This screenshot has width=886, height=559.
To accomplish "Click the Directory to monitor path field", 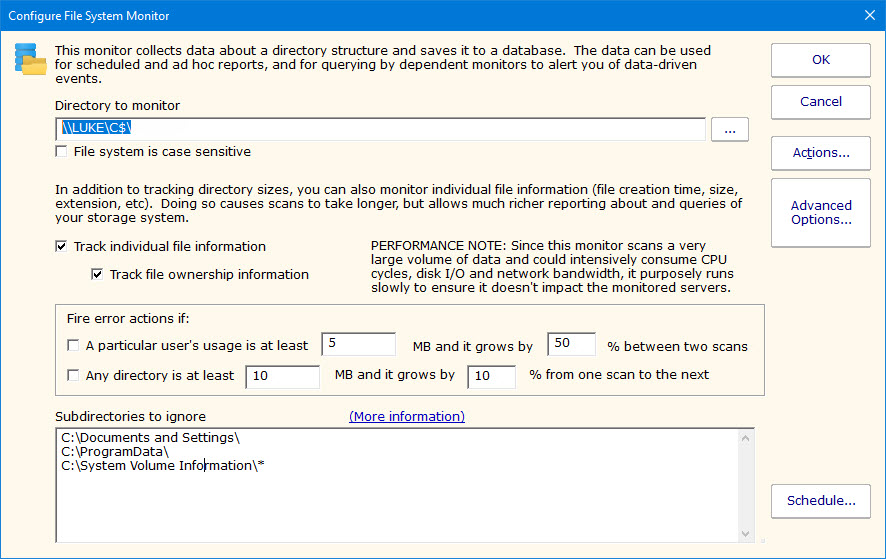I will (x=380, y=129).
